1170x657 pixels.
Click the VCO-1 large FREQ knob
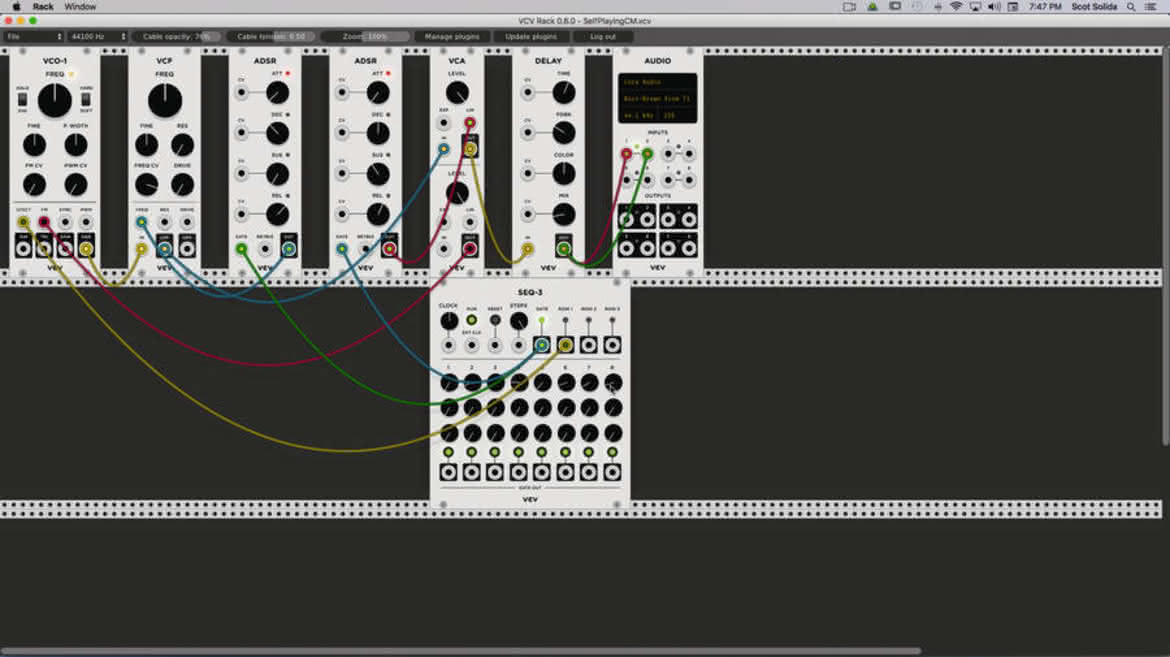(54, 101)
